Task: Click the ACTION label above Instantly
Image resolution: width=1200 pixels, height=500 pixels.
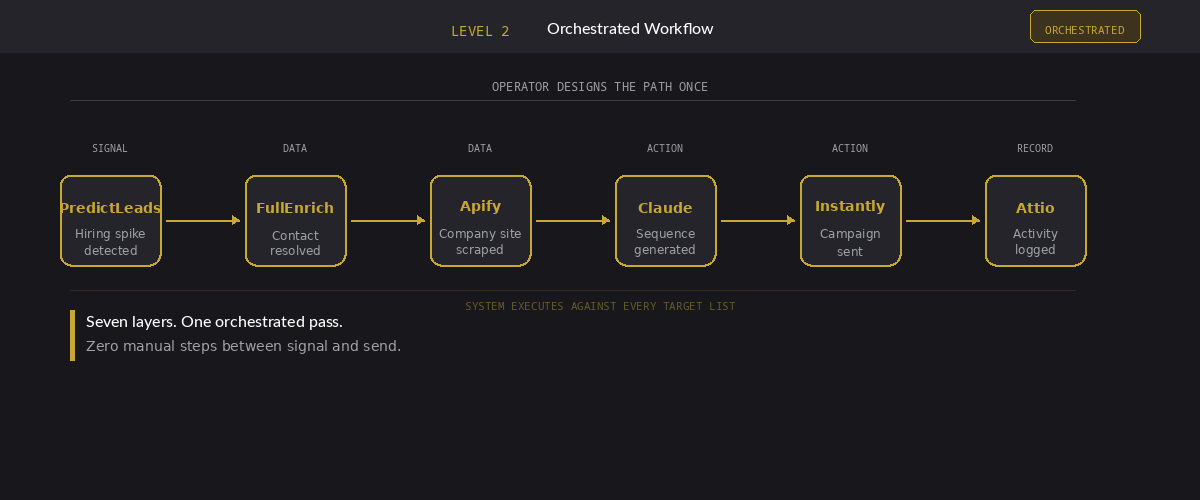Action: 850,148
